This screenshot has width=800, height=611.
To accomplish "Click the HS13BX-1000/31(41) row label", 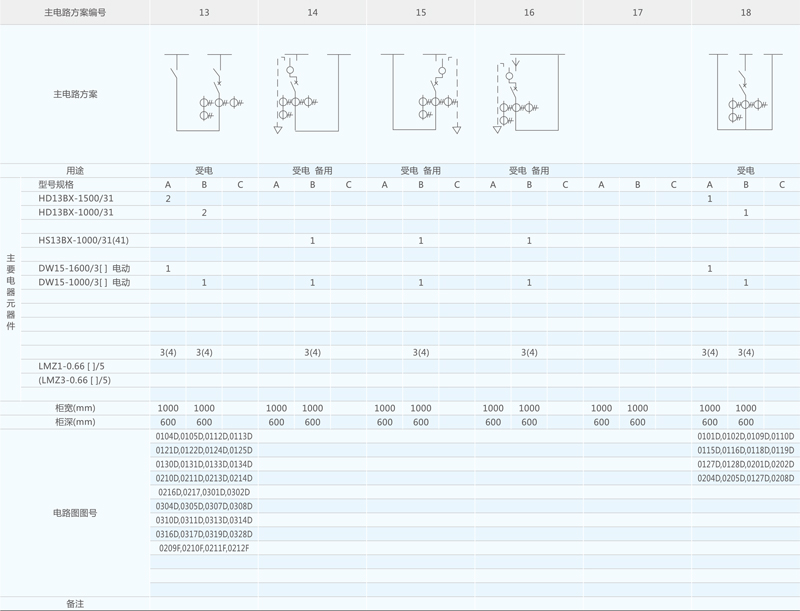I will pyautogui.click(x=84, y=240).
